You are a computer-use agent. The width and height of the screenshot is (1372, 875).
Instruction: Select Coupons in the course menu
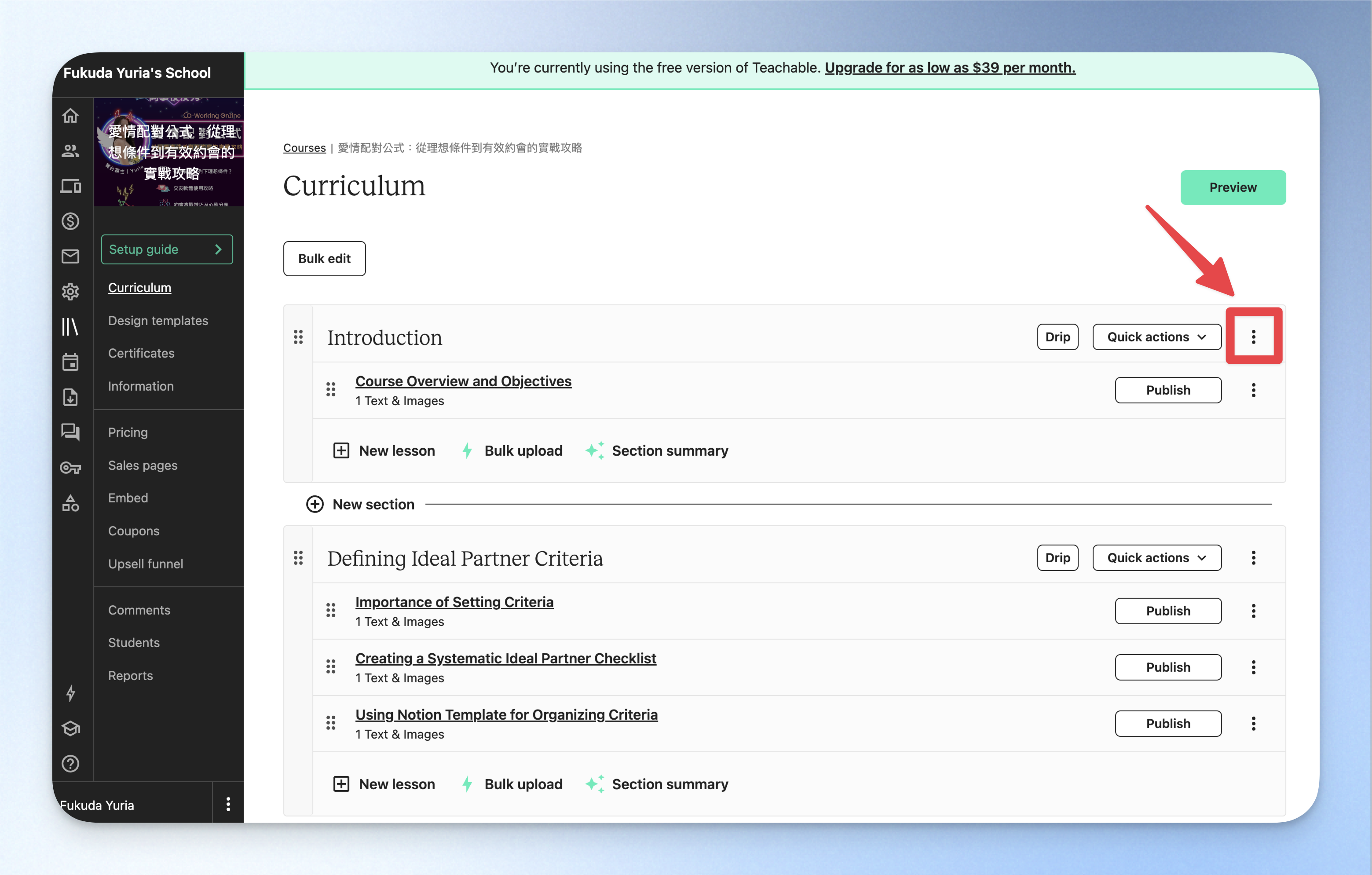click(x=134, y=531)
